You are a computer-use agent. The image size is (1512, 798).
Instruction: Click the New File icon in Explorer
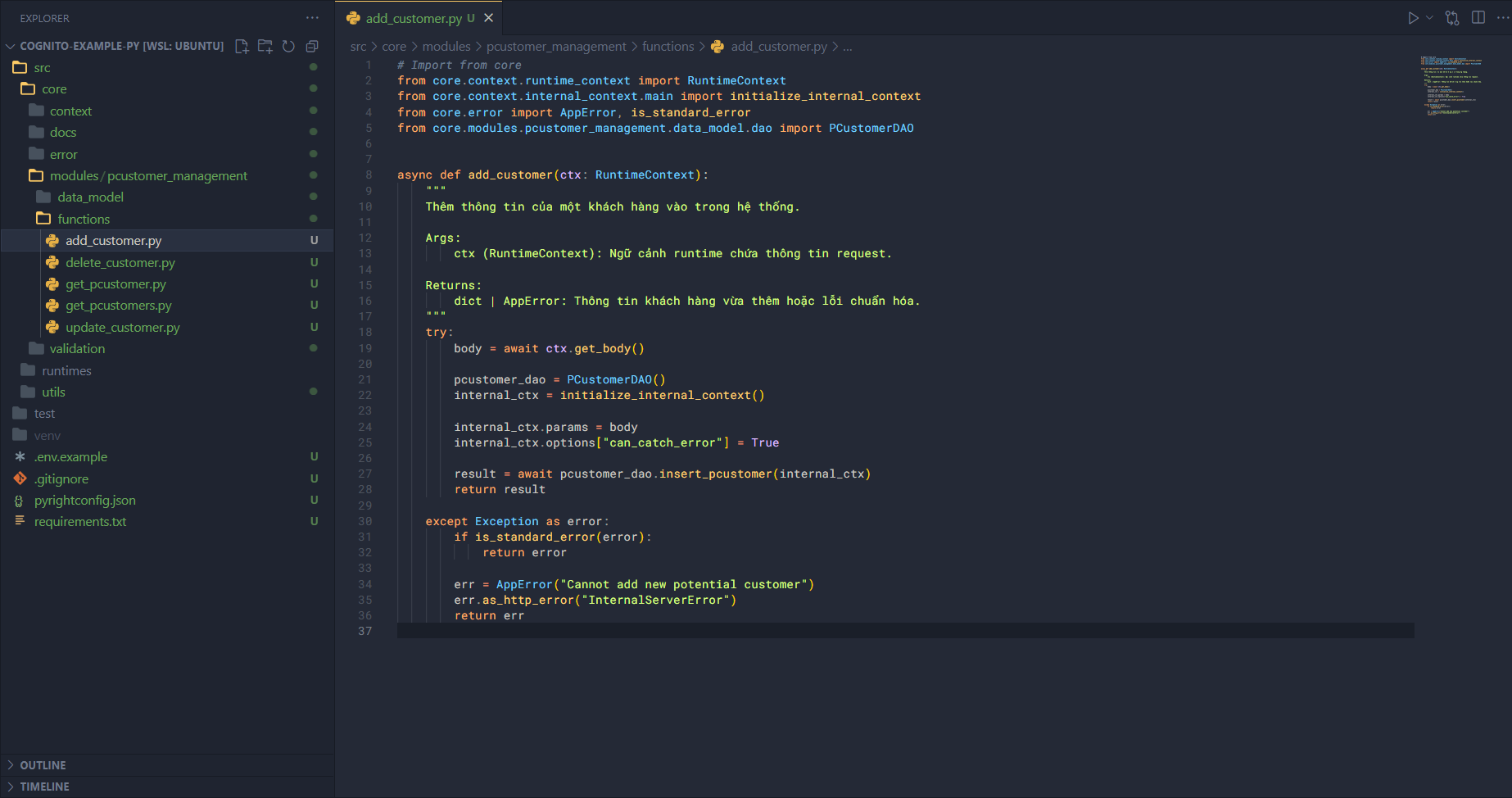(242, 47)
